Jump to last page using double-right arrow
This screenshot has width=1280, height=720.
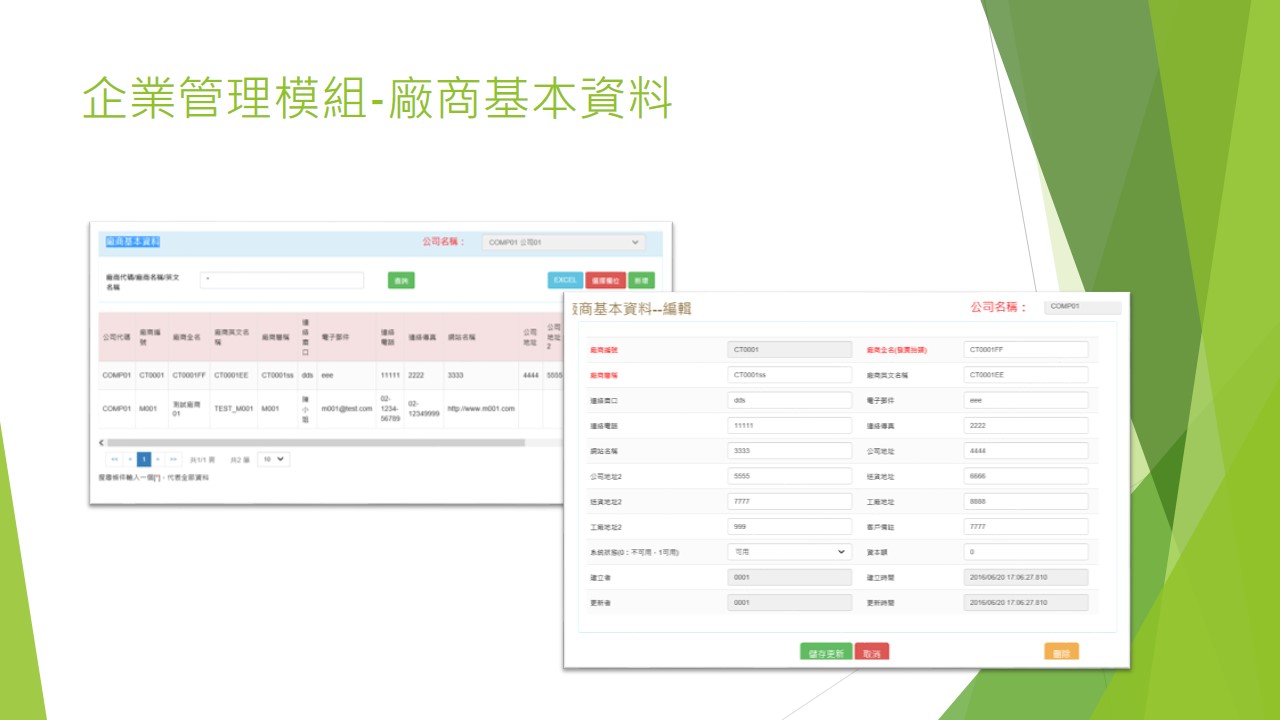point(173,459)
